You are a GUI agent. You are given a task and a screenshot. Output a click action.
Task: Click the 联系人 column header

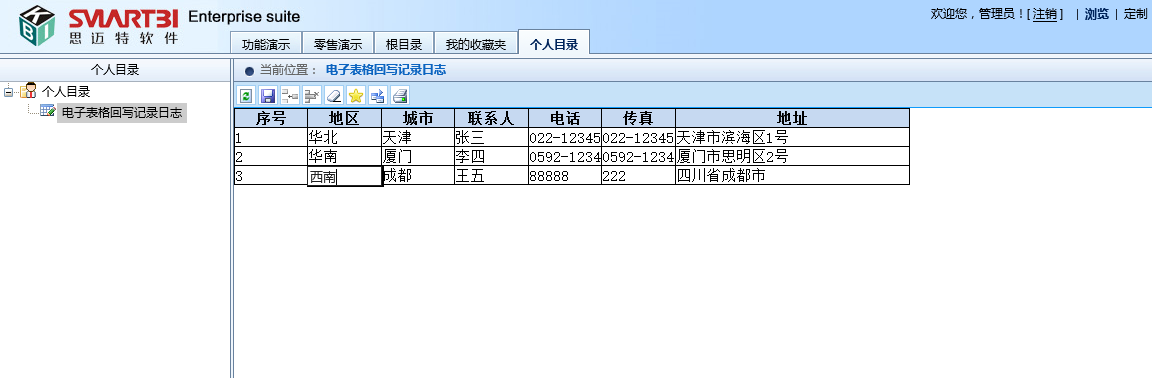coord(492,118)
